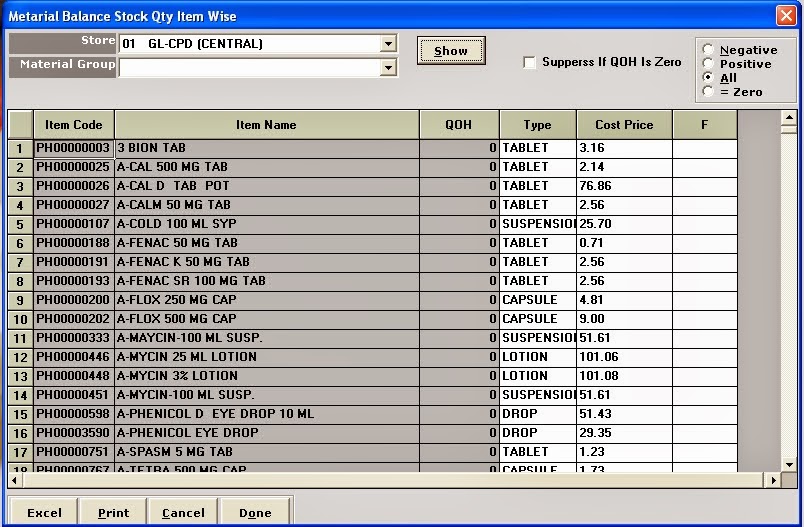Click the Item Name column header
Screen dimensions: 804x527
267,125
